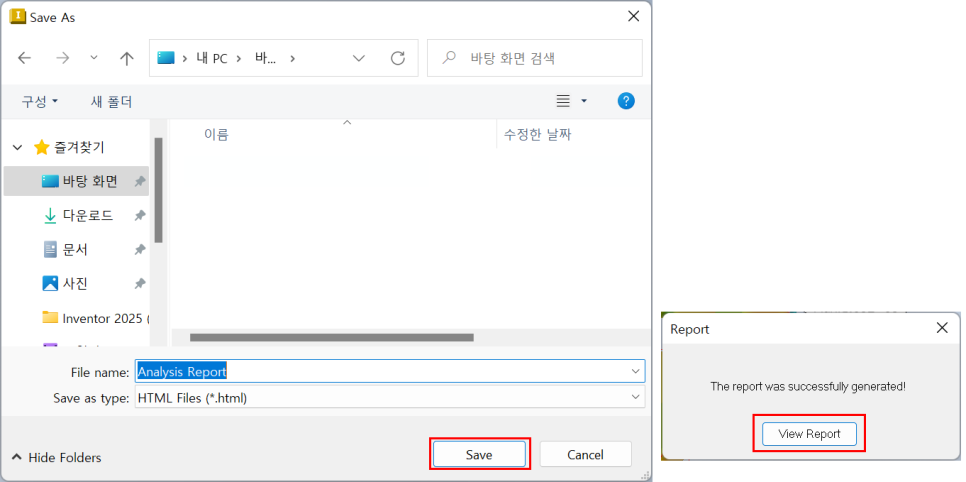966x482 pixels.
Task: Open recent locations chevron beside forward arrow
Action: (94, 57)
